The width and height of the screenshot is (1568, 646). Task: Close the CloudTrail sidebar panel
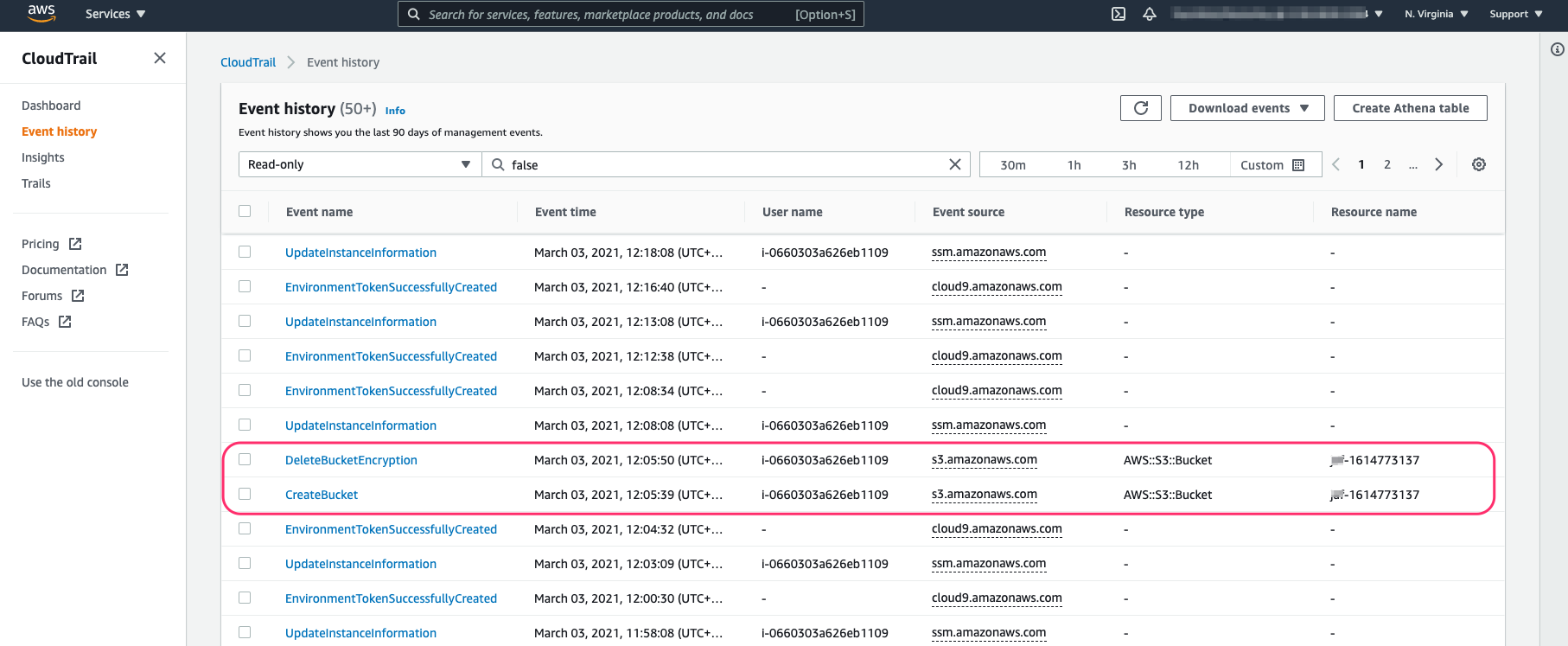coord(160,58)
